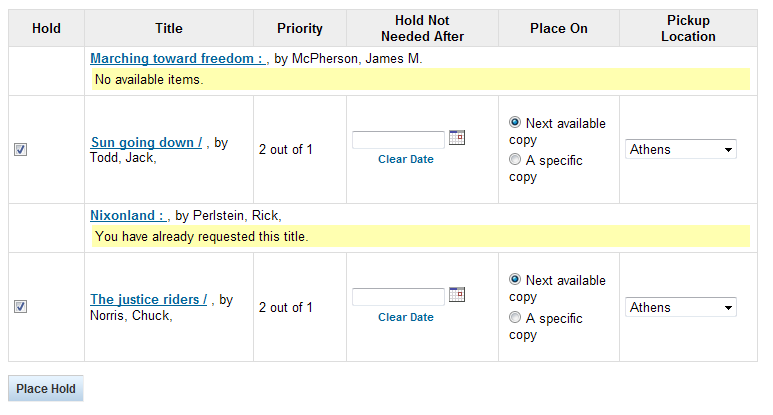
Task: Open The justice riders title link
Action: point(148,299)
